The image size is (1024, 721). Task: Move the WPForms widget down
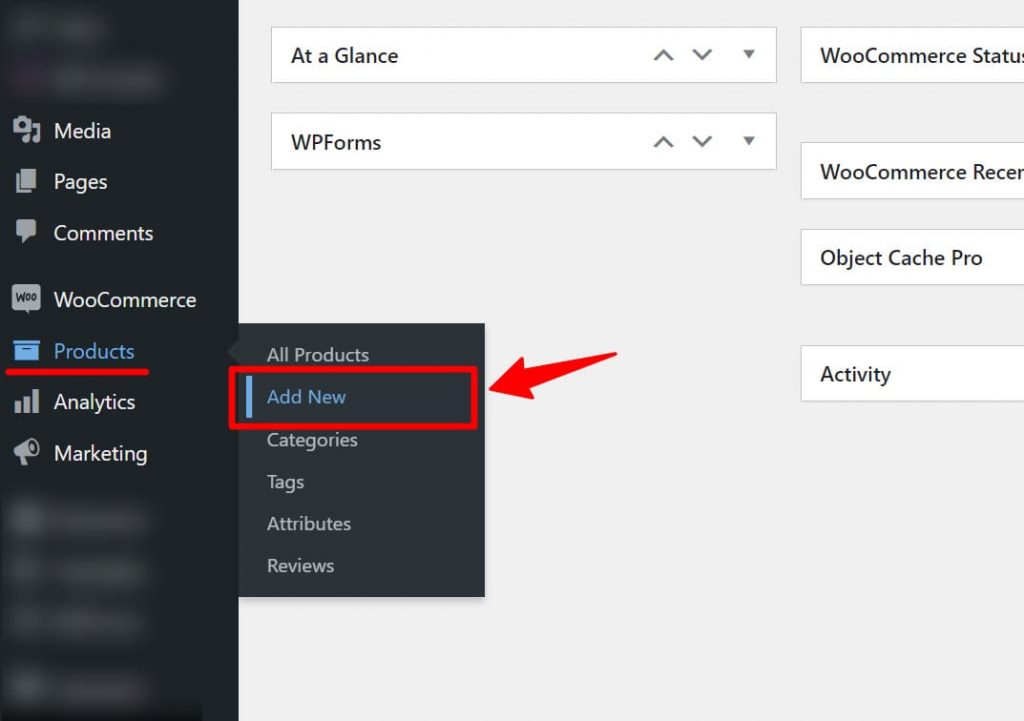702,141
